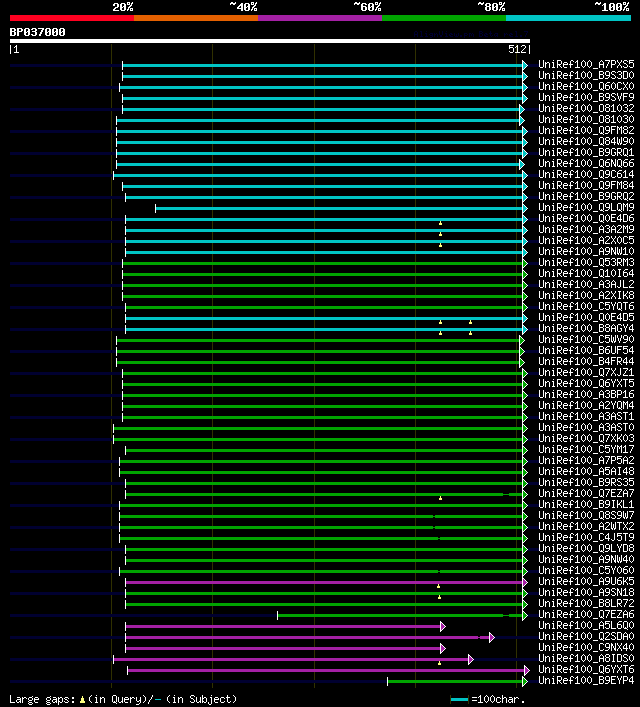Open the UniRef100_B9SVF9 hit
Screen dimensions: 640x707
[586, 97]
